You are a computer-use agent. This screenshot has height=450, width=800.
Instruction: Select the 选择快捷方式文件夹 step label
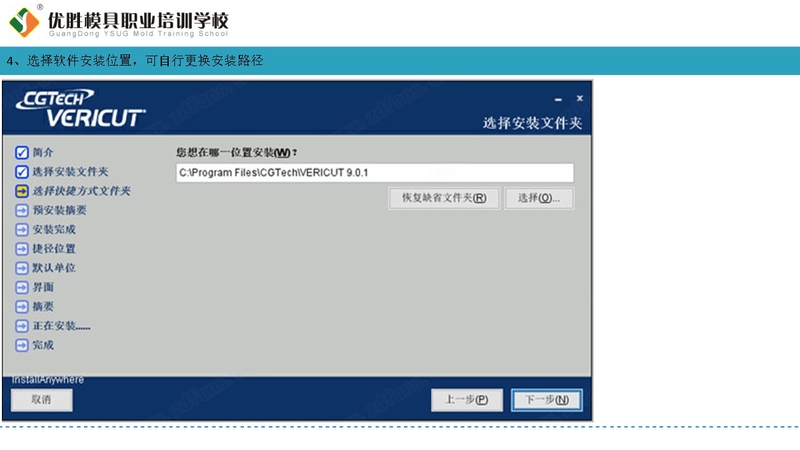click(x=82, y=191)
